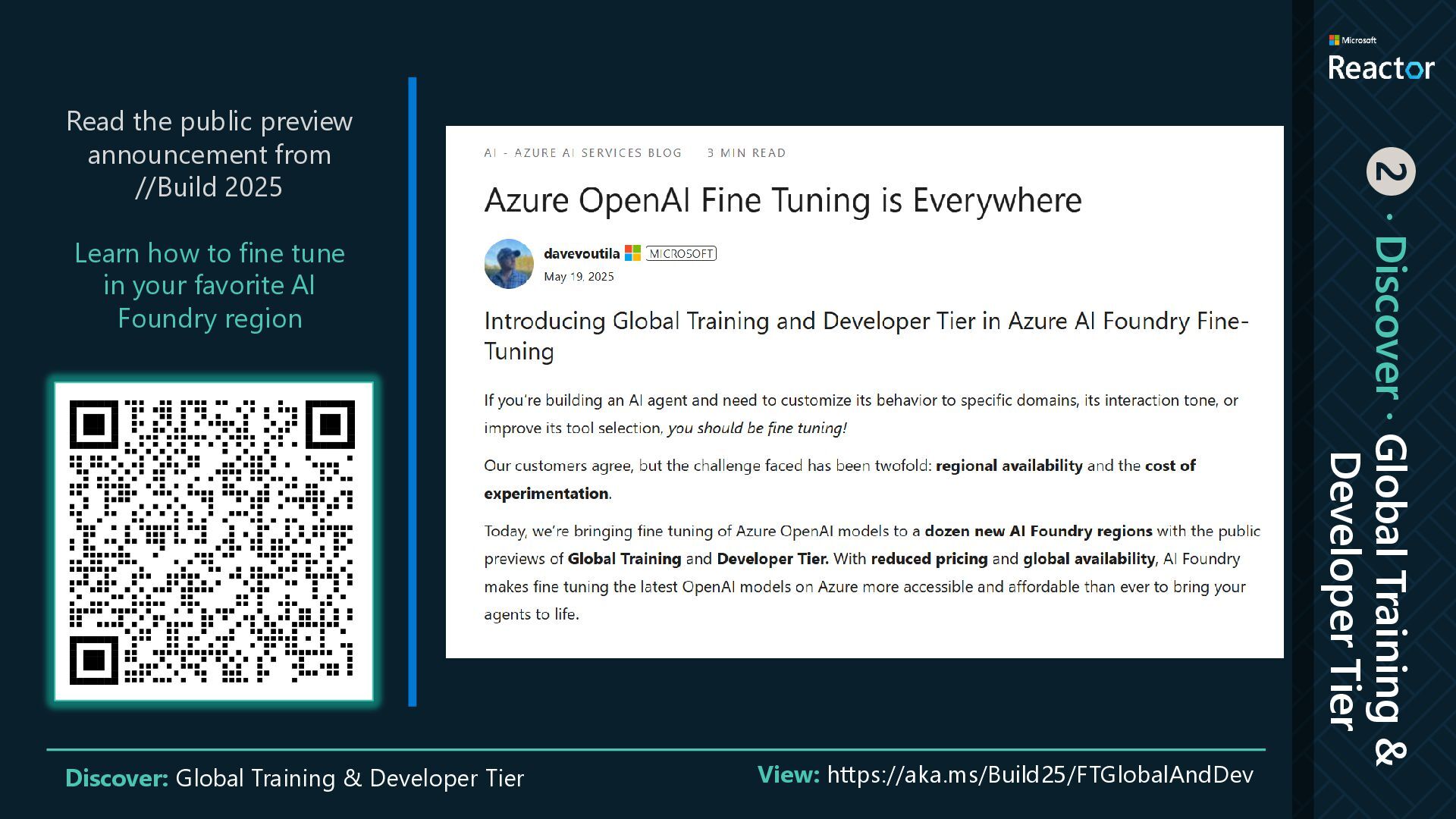Click the bold 'experimentation' word
This screenshot has width=1456, height=819.
(546, 494)
